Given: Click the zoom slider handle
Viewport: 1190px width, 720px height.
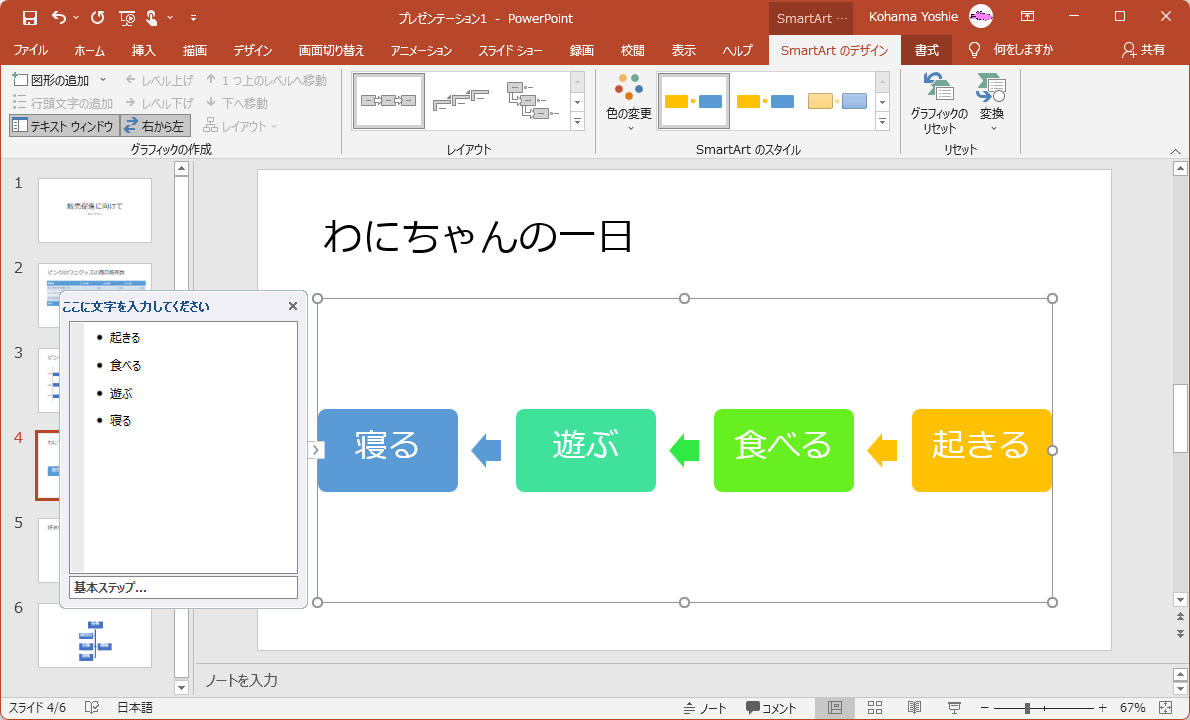Looking at the screenshot, I should (1027, 708).
